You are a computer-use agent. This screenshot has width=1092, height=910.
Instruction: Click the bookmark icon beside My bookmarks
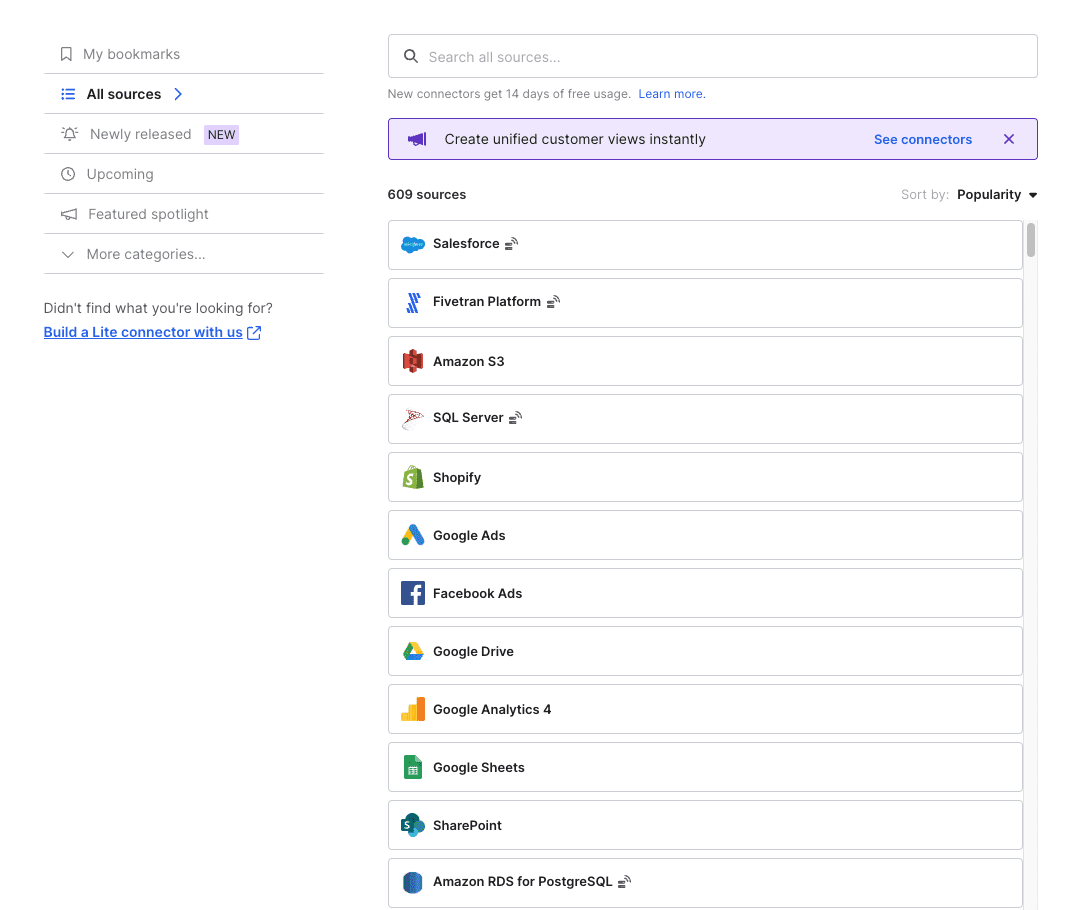[x=66, y=54]
